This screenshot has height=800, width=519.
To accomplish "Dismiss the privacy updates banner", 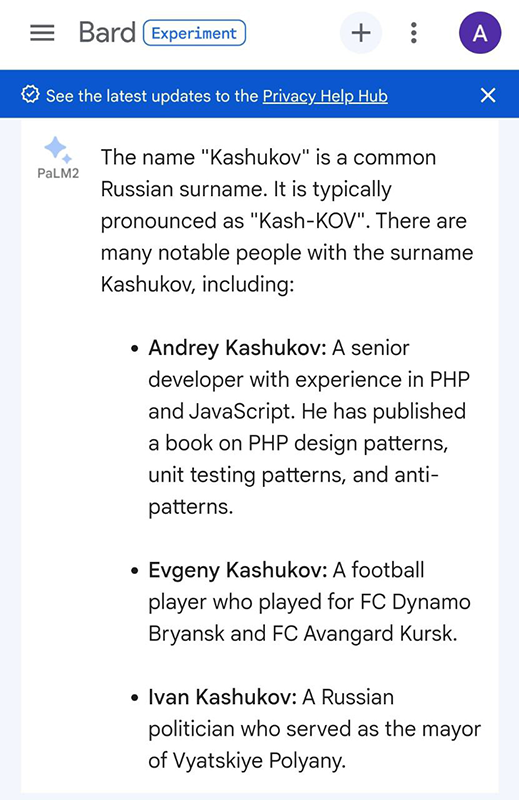I will (x=488, y=95).
